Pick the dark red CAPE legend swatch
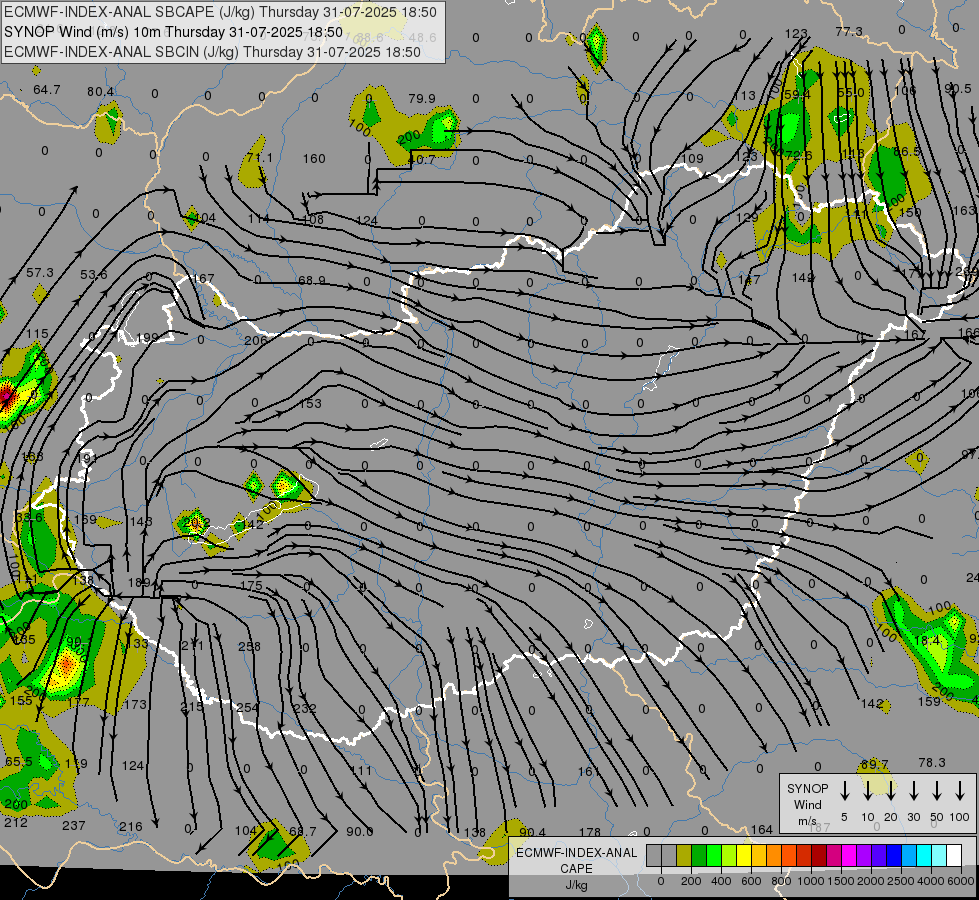Image resolution: width=979 pixels, height=900 pixels. pos(819,855)
